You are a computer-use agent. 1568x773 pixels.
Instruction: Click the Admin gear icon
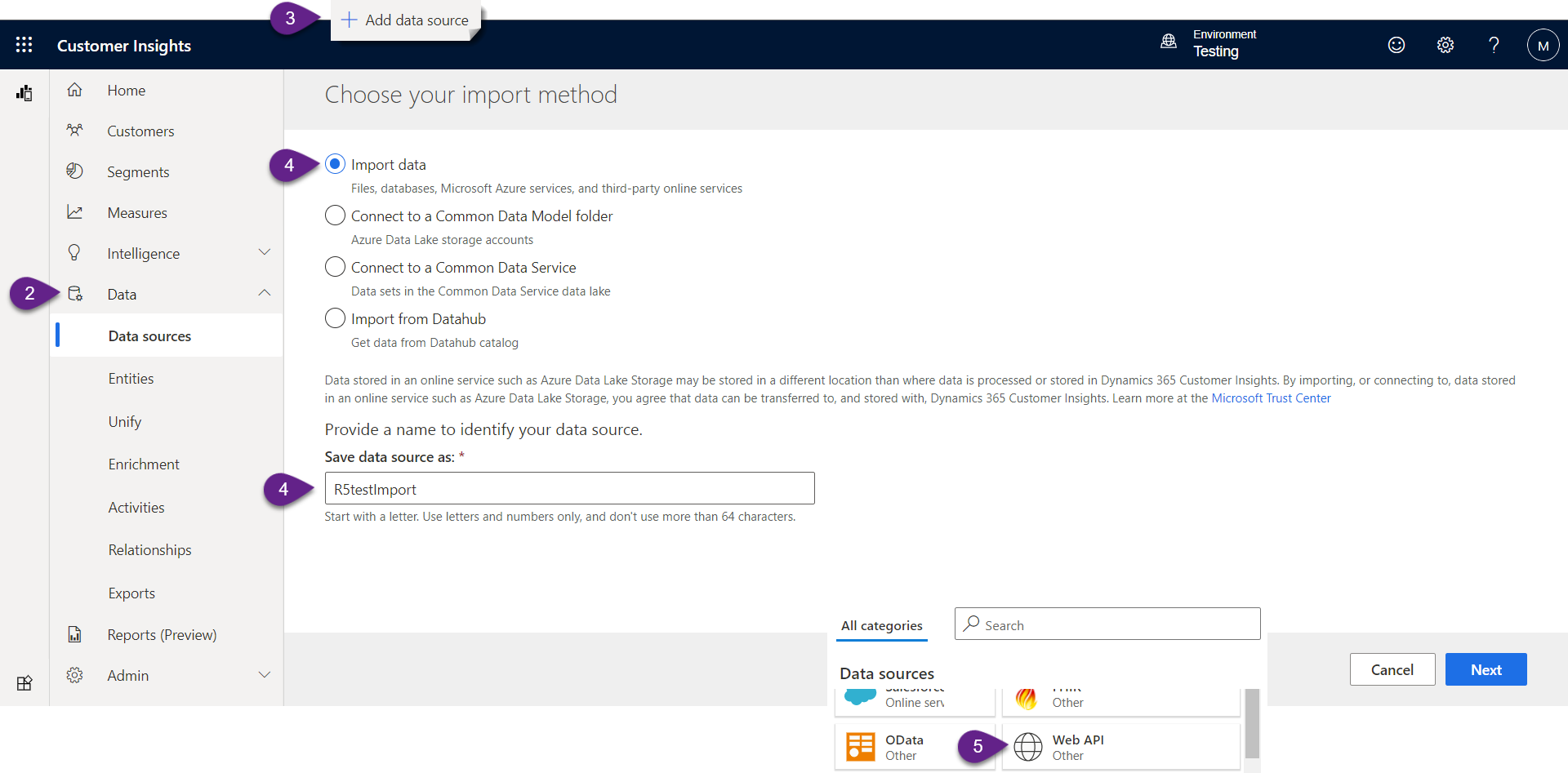(74, 675)
